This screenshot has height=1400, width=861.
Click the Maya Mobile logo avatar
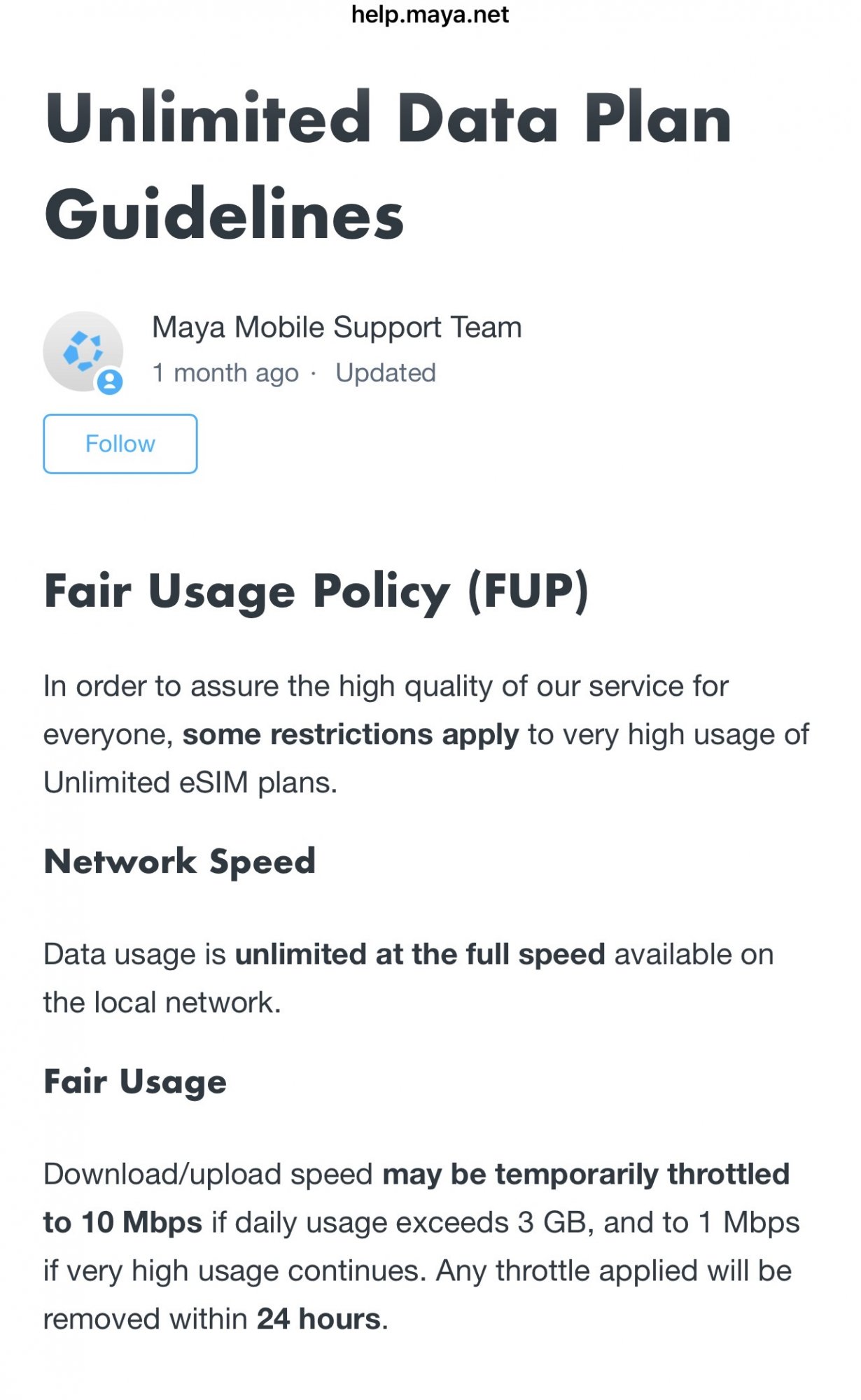coord(83,350)
